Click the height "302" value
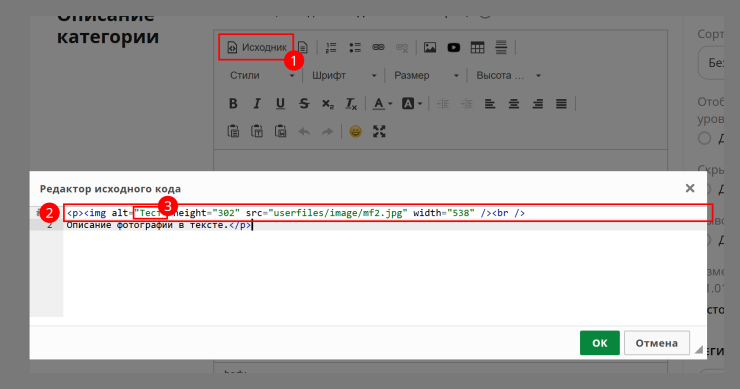 pos(226,213)
